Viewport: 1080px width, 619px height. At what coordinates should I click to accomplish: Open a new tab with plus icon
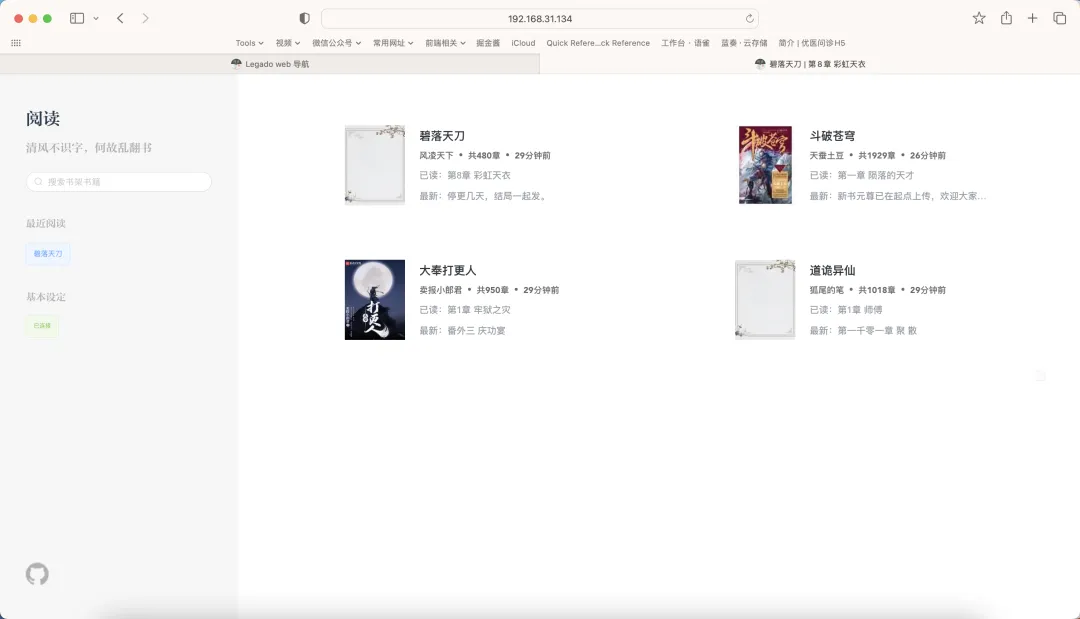point(1032,19)
